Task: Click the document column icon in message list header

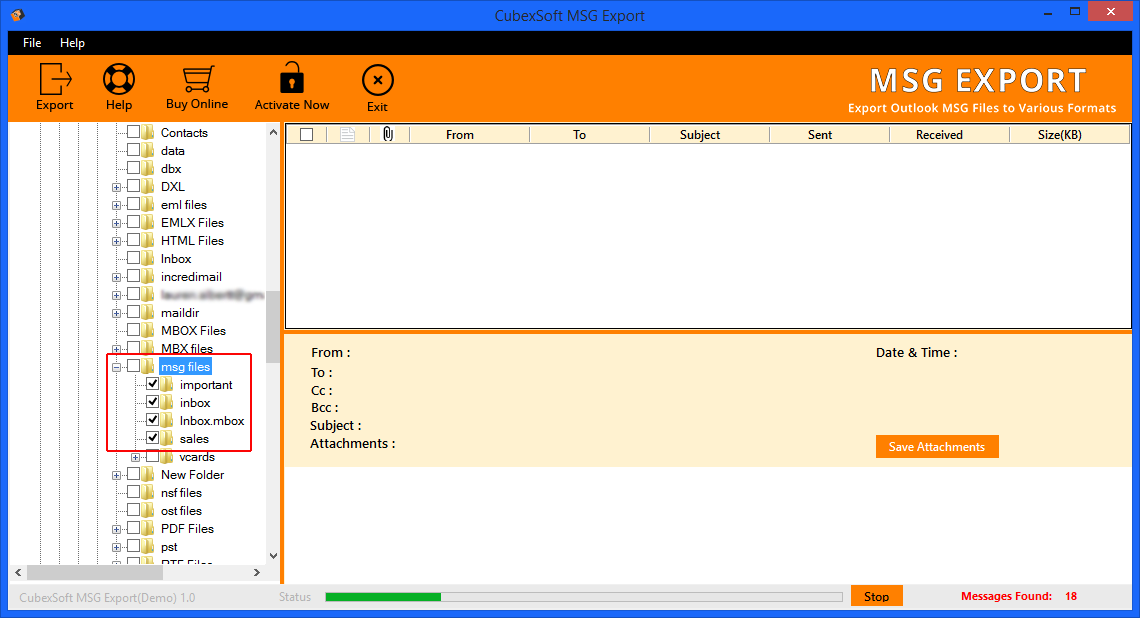Action: 348,134
